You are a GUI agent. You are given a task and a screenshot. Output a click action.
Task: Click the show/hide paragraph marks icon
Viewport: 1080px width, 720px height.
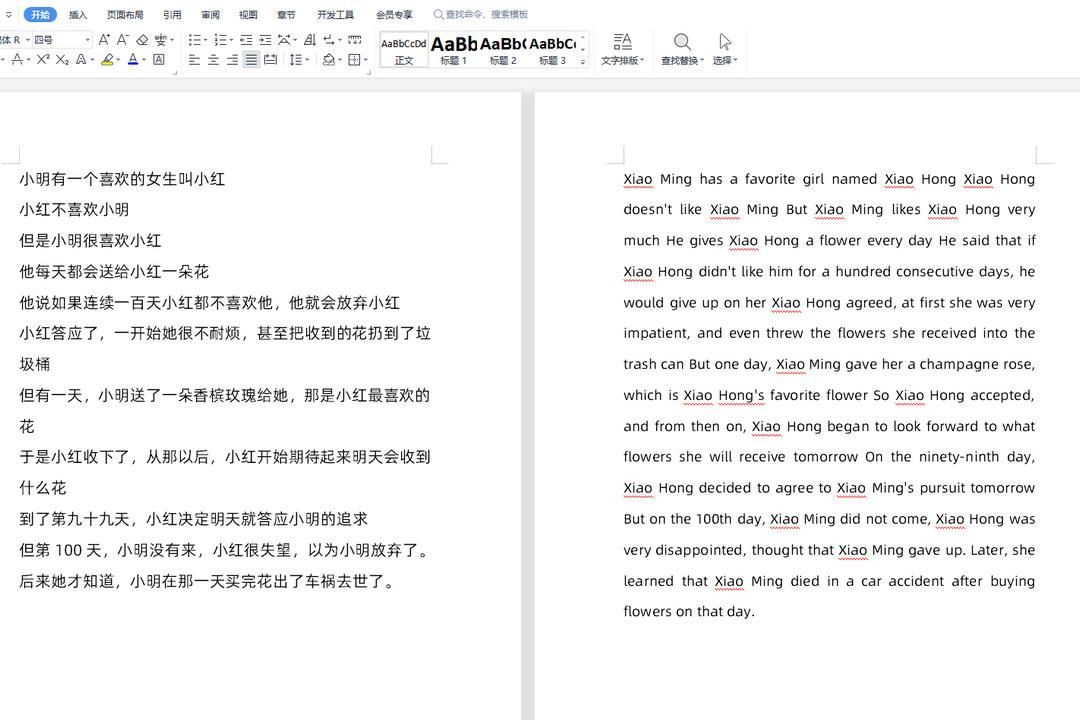point(329,40)
